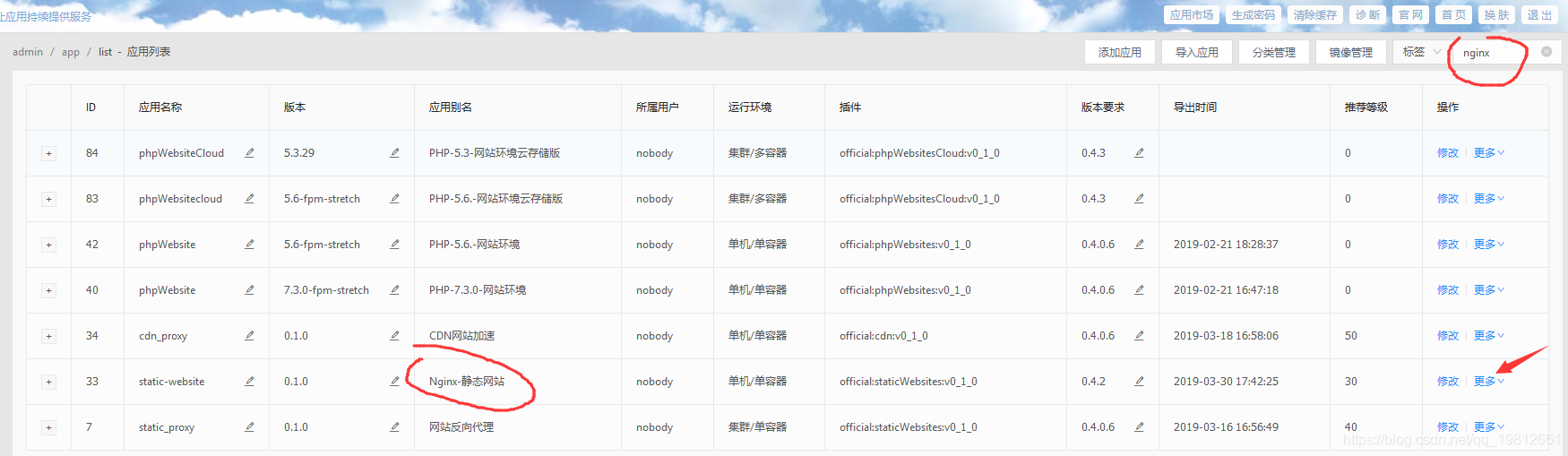Expand the static_proxy row details
This screenshot has height=456, width=1568.
tap(48, 428)
